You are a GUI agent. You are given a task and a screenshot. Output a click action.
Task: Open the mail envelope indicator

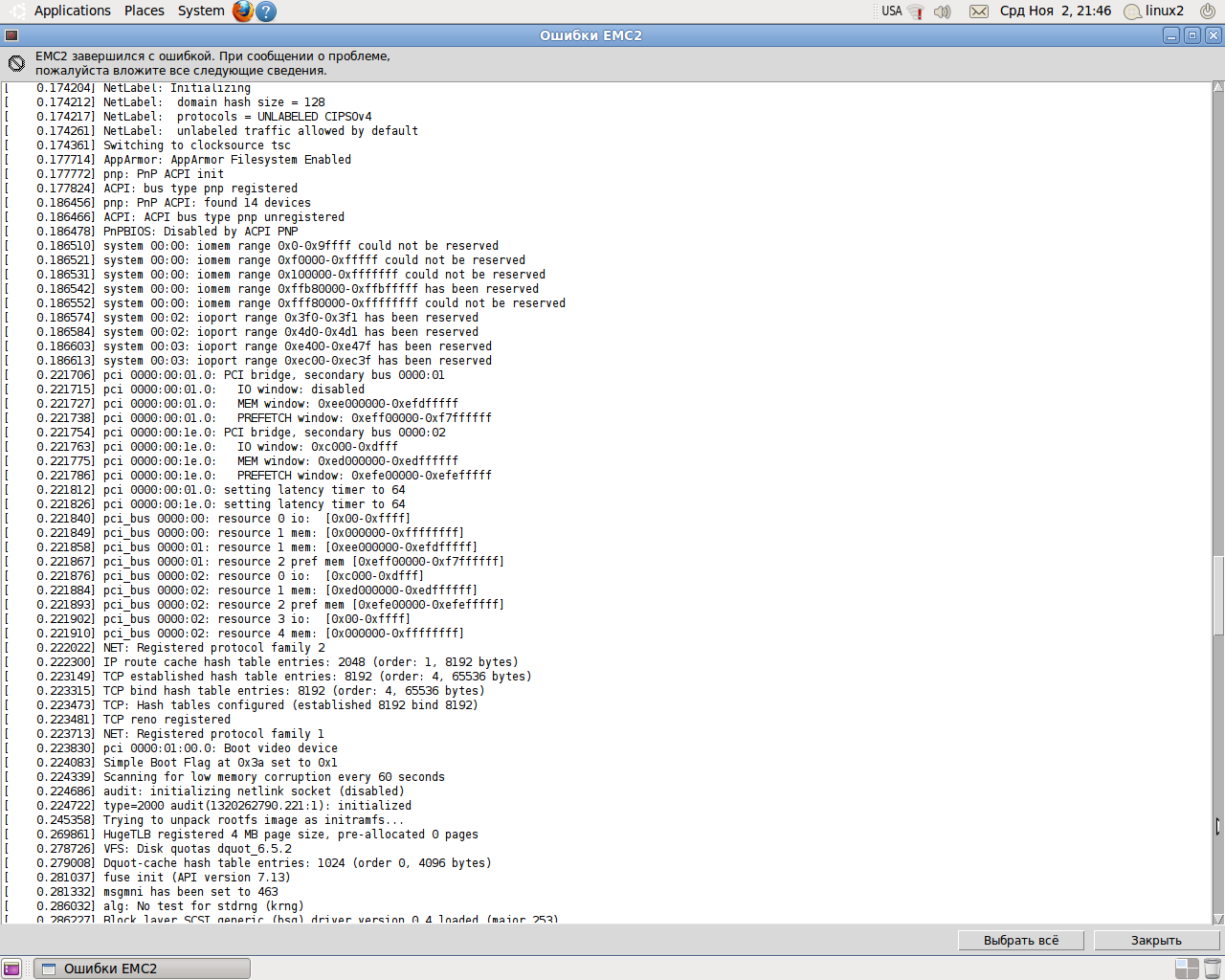(x=979, y=11)
